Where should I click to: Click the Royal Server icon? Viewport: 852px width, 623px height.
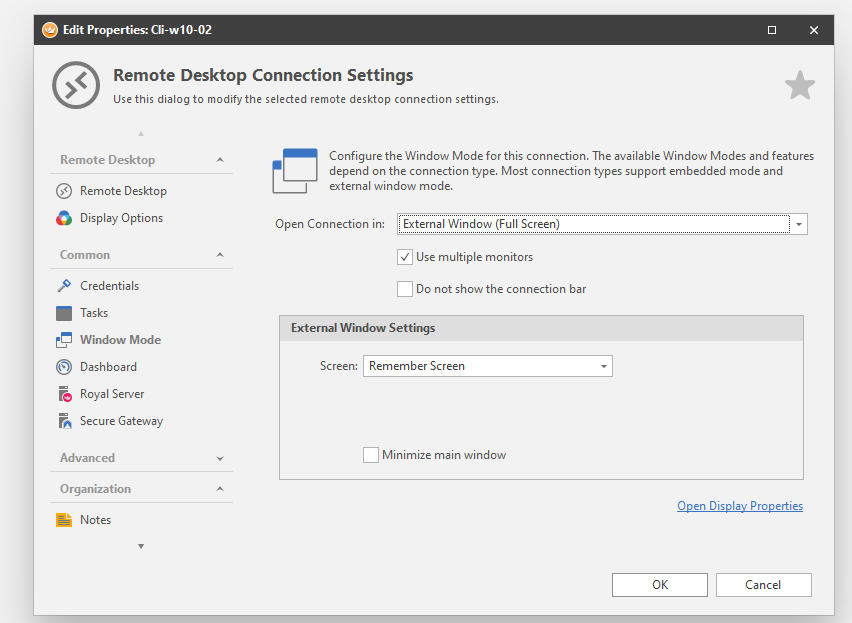click(x=64, y=394)
